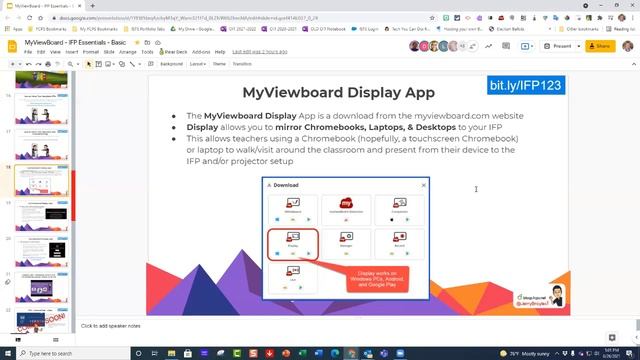This screenshot has height=360, width=640.
Task: Choose the Select arrow cursor tool
Action: click(x=89, y=64)
